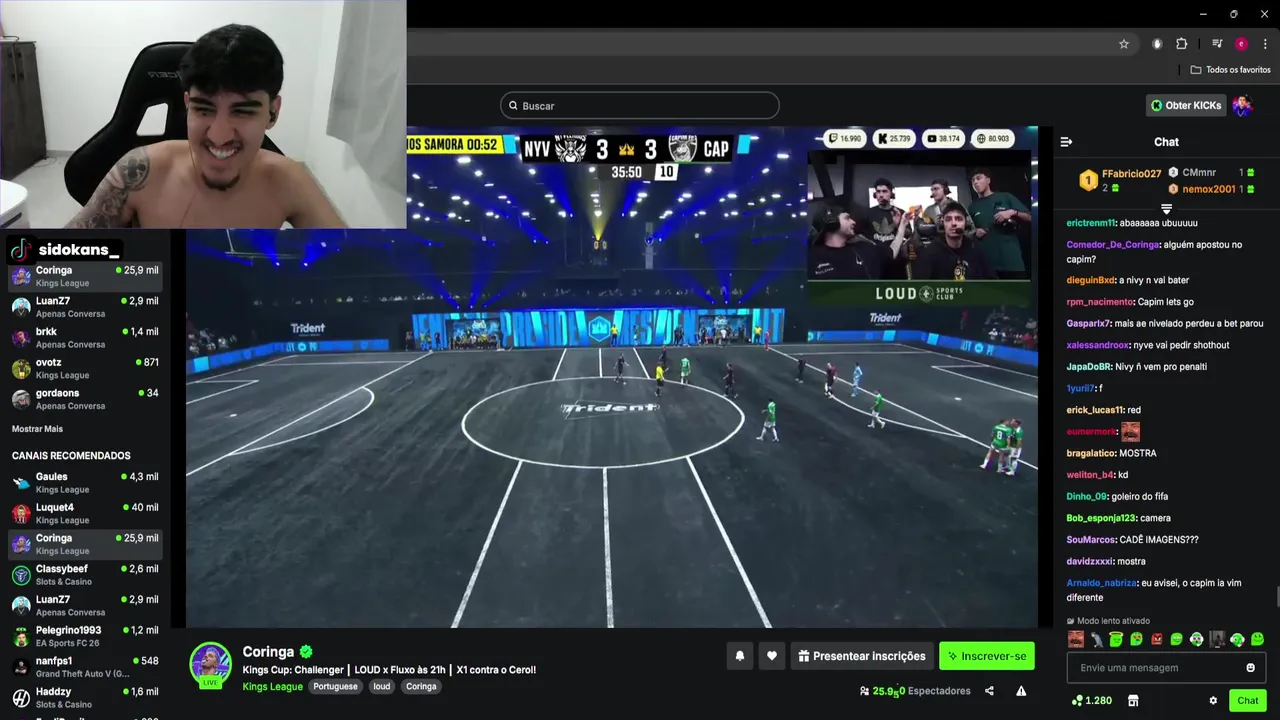
Task: Open the Chrome profile 'e' avatar
Action: [1241, 44]
